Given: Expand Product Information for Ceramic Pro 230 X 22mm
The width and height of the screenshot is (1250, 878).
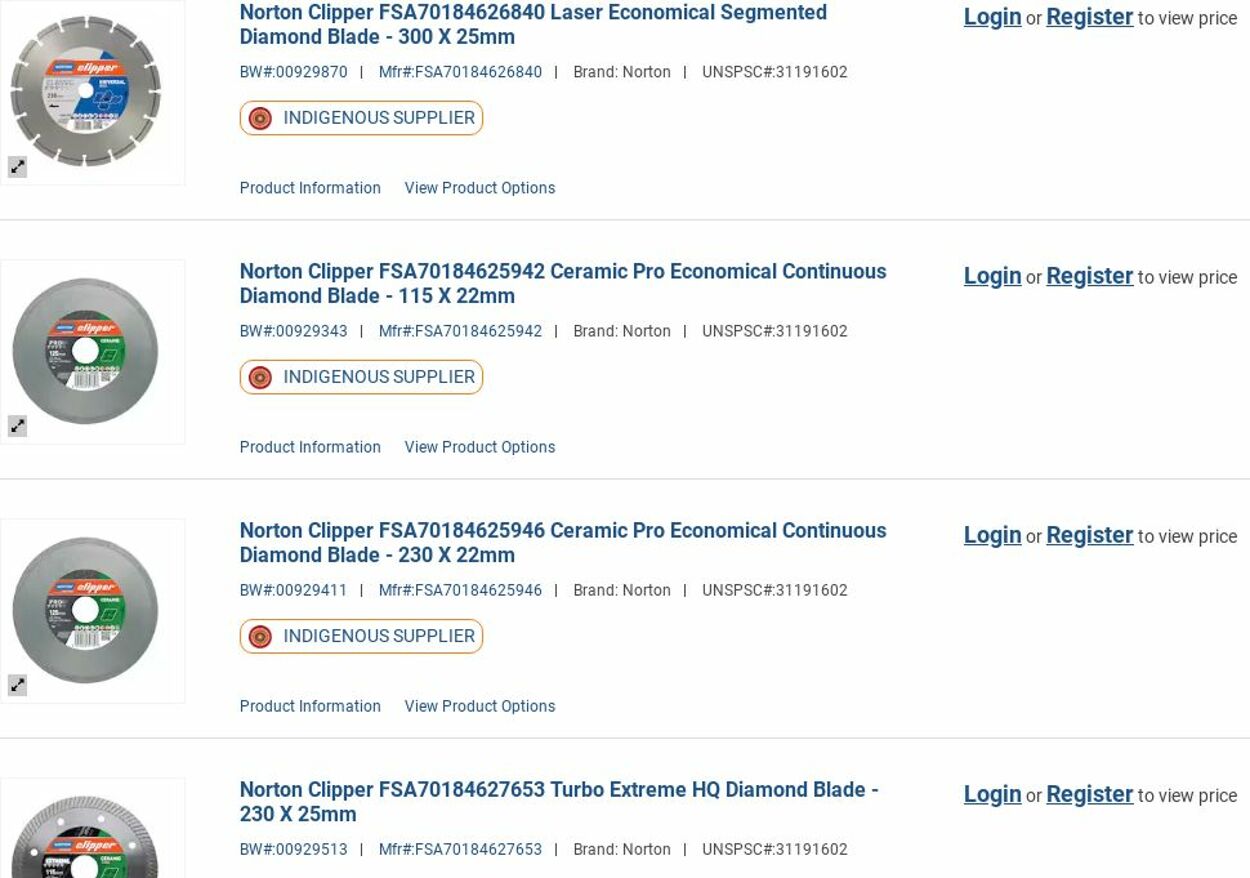Looking at the screenshot, I should tap(310, 706).
